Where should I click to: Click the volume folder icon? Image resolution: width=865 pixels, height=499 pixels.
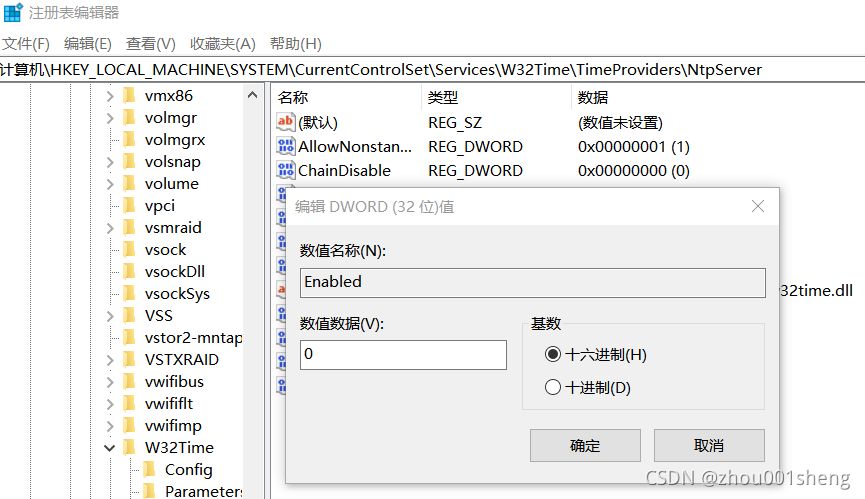[x=130, y=184]
